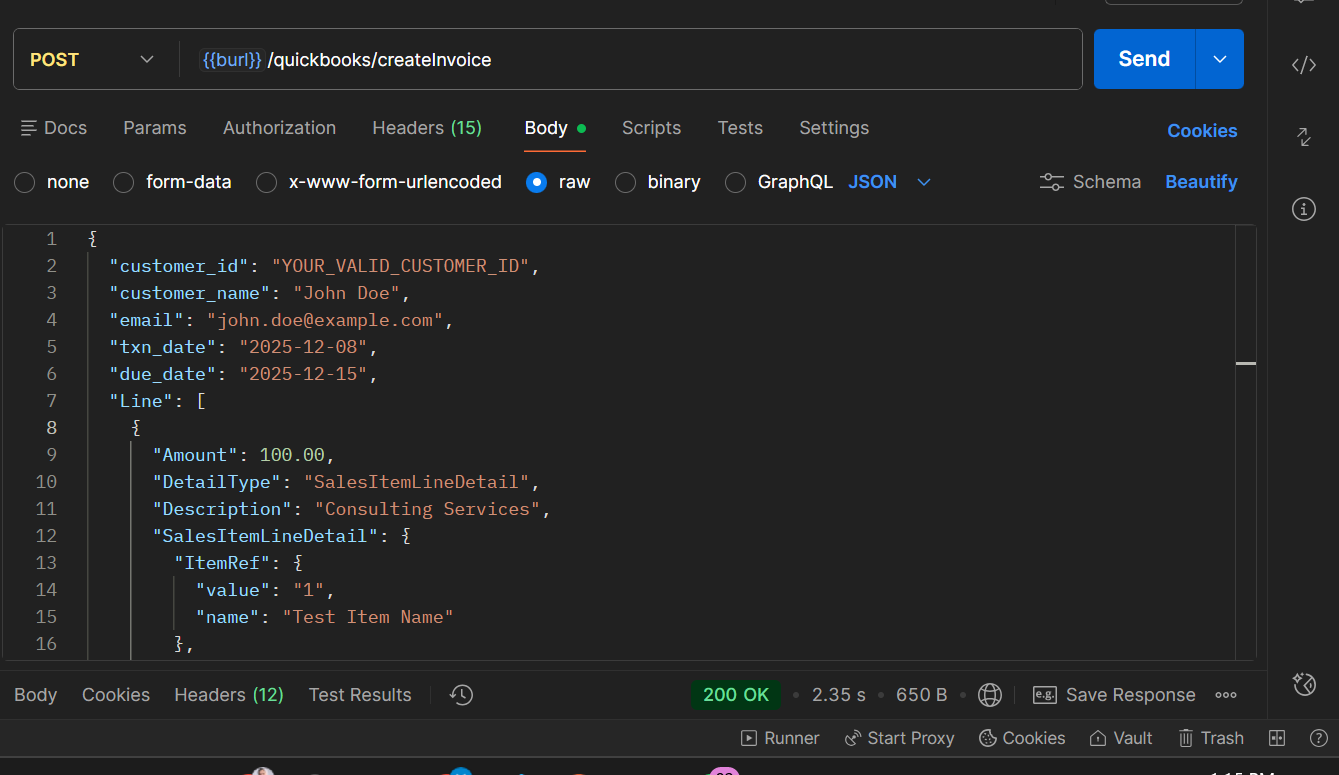Launch the Runner from the status bar
This screenshot has height=775, width=1339.
point(780,738)
